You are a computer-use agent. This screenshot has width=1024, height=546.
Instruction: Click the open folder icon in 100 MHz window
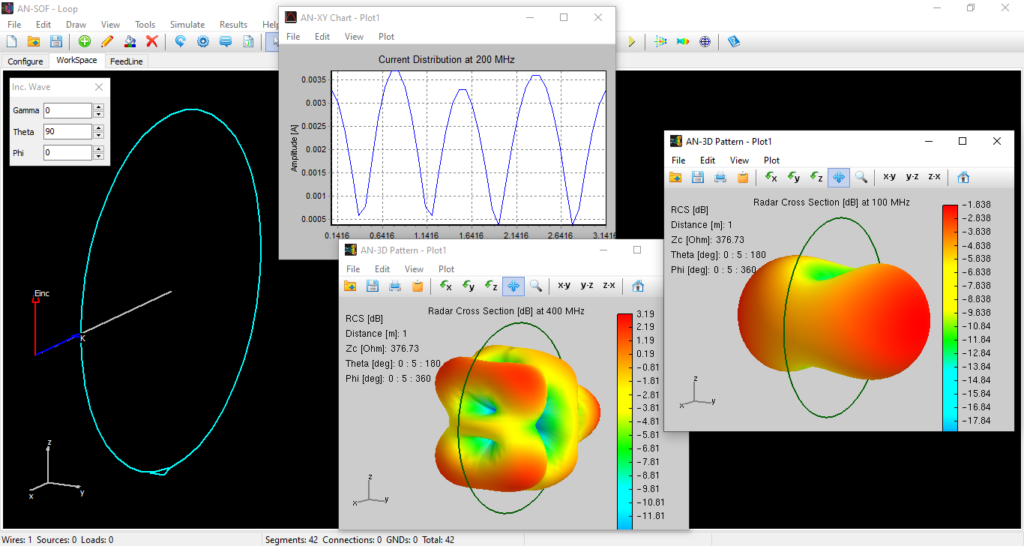click(675, 177)
